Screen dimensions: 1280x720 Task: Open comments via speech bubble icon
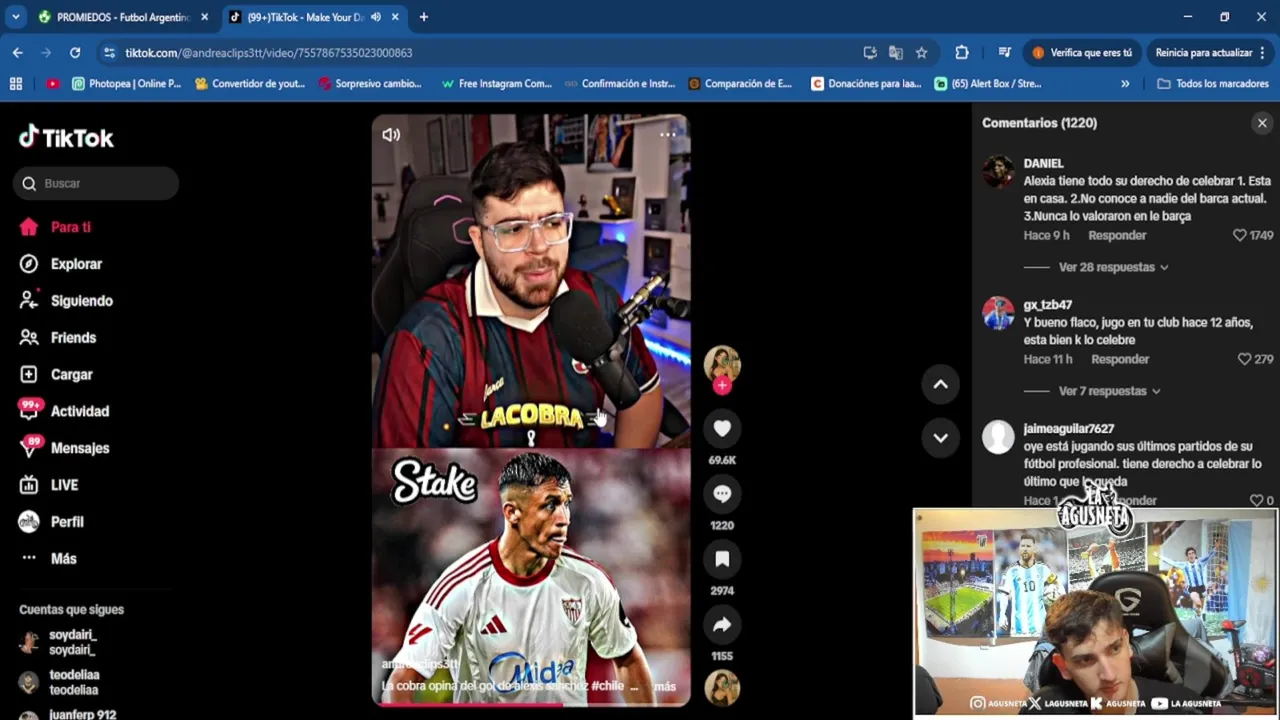click(722, 494)
